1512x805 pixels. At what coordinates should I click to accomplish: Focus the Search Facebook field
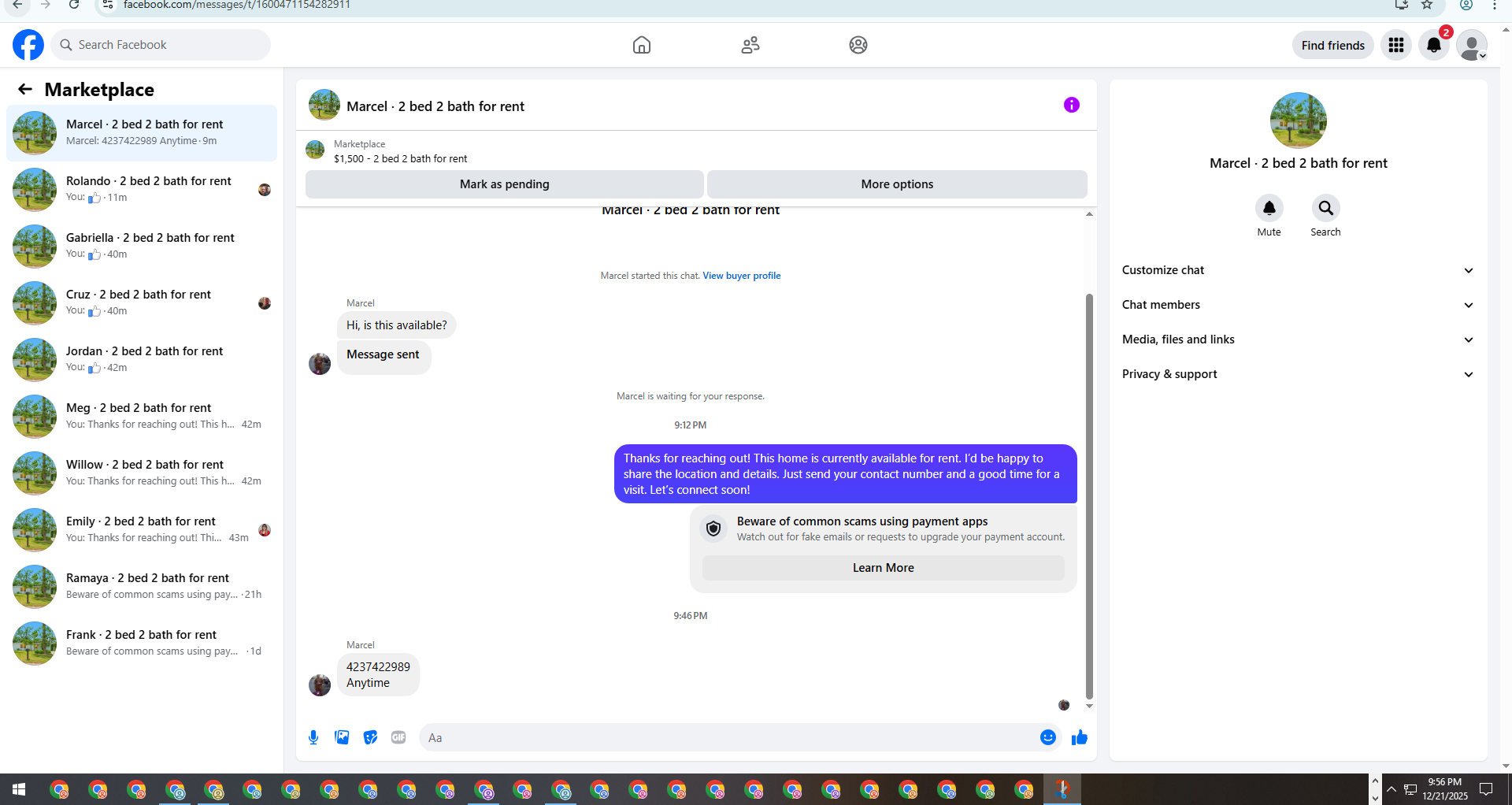161,45
